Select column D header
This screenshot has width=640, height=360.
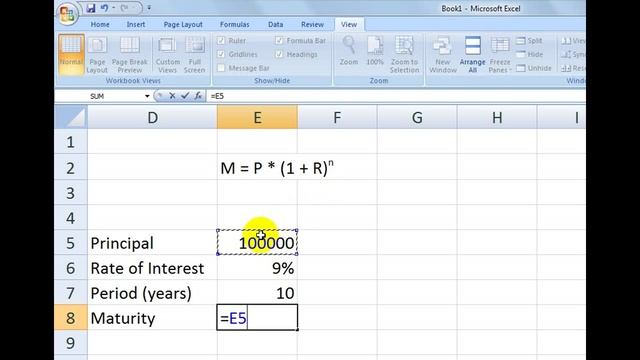click(x=152, y=118)
